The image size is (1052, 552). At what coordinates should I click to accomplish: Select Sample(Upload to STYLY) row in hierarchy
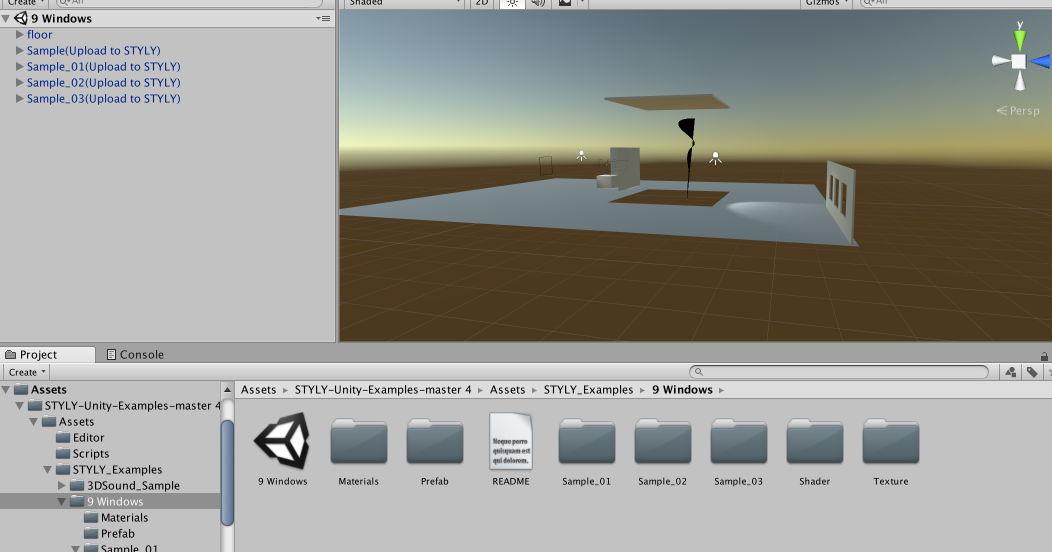[168, 50]
